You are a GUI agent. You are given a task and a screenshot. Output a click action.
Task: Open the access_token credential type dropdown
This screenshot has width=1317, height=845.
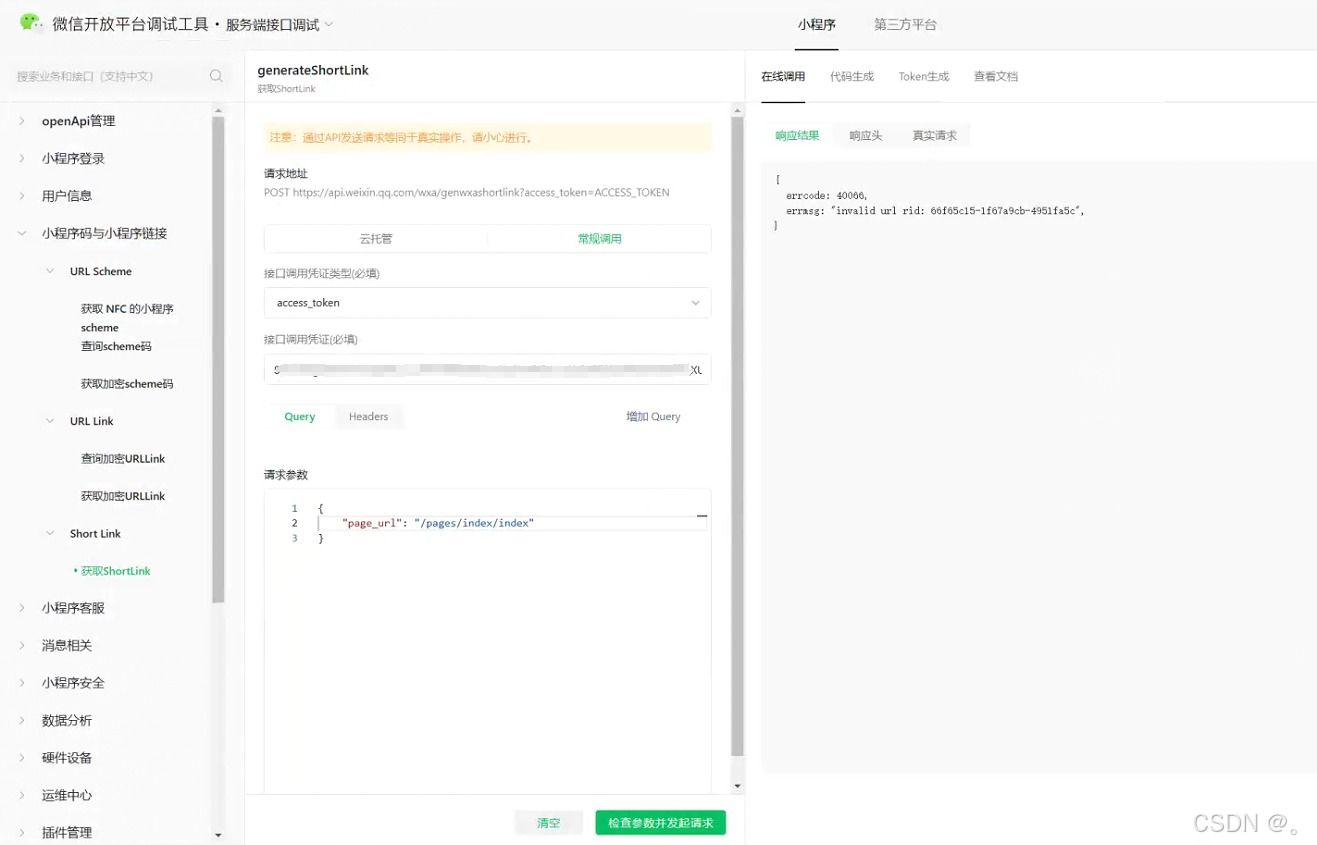point(488,303)
